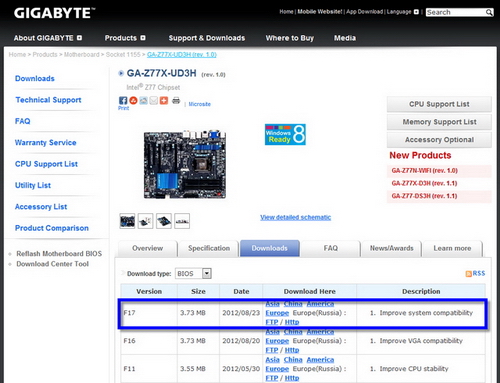Click the RSS feed icon

[x=469, y=274]
